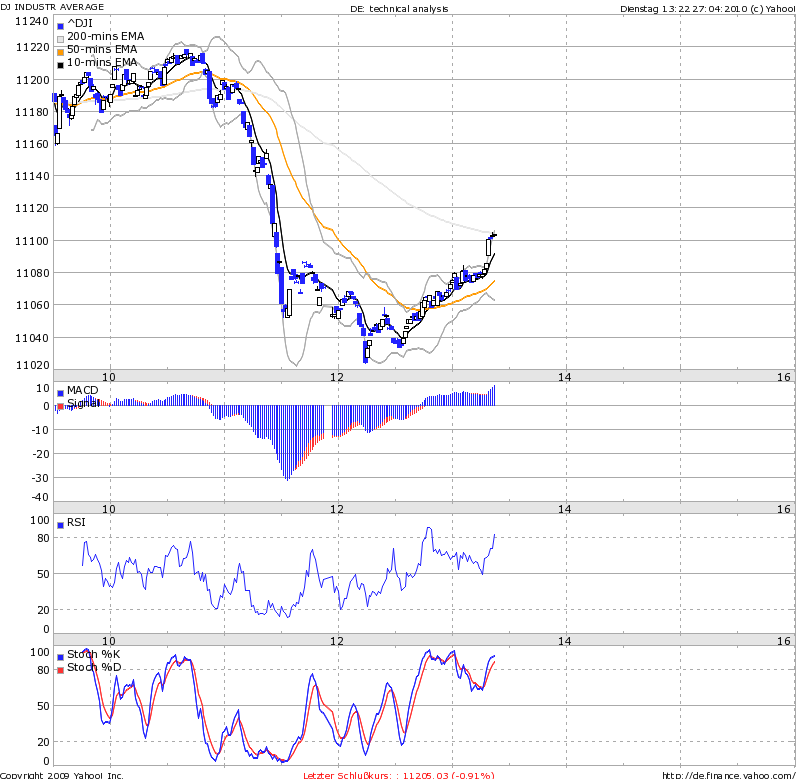The height and width of the screenshot is (779, 800).
Task: Click hour 12 on price chart time axis
Action: click(x=337, y=377)
